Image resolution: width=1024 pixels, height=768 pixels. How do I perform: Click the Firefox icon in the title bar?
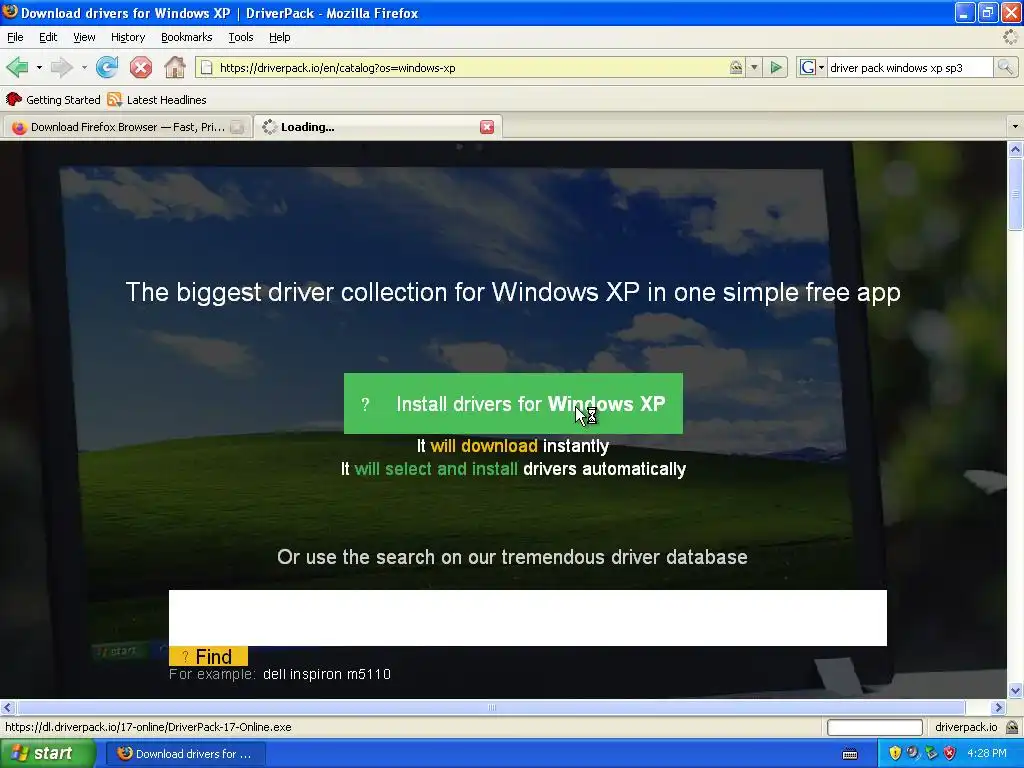tap(10, 12)
